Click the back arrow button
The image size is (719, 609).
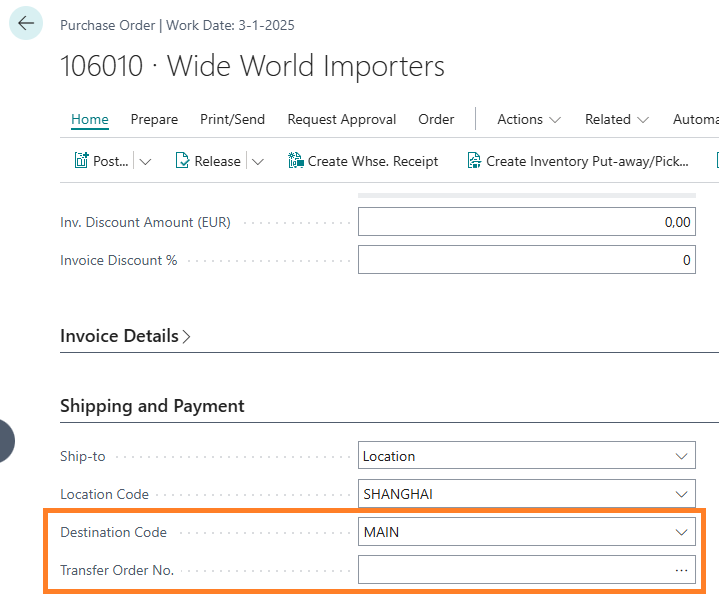(26, 23)
